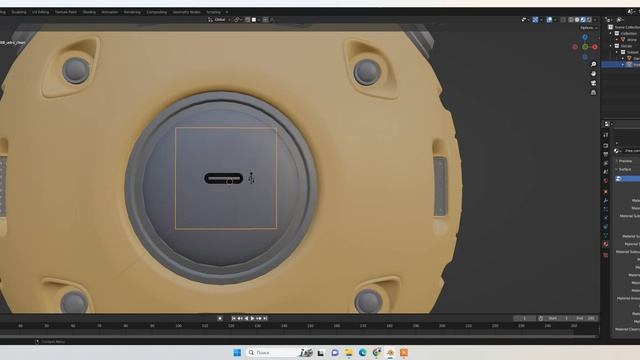Click the bright red X axis on gizmo
Image resolution: width=640 pixels, height=360 pixels.
pyautogui.click(x=595, y=47)
